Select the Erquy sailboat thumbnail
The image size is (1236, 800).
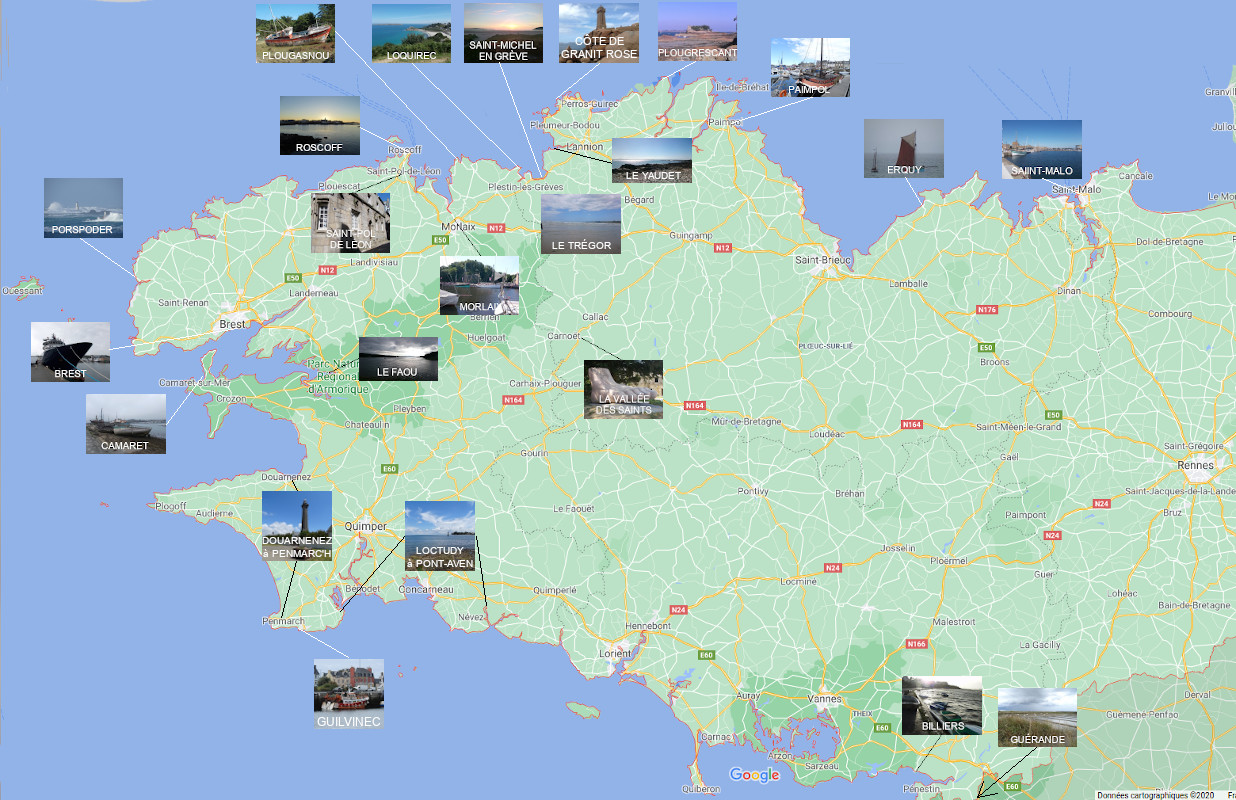903,149
